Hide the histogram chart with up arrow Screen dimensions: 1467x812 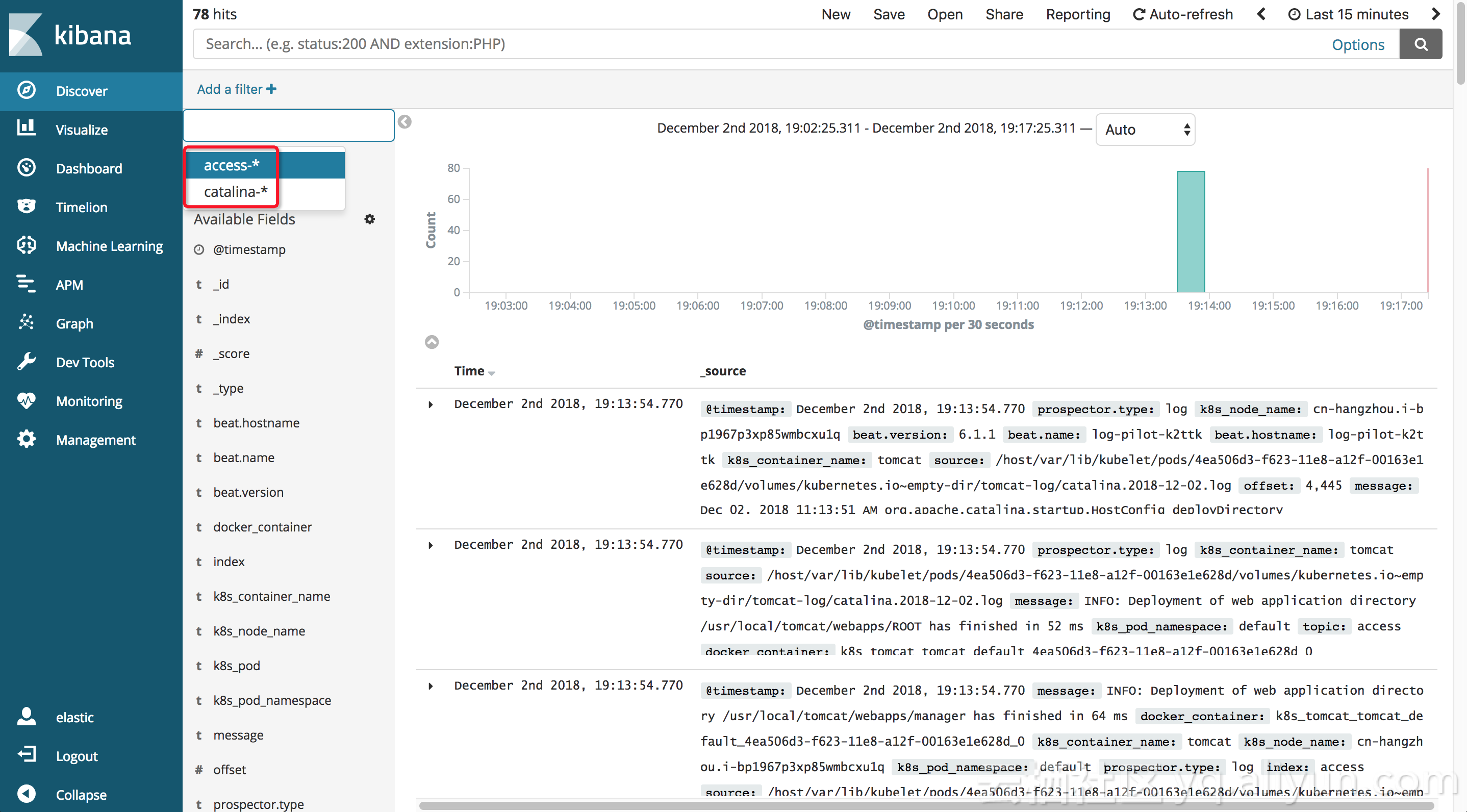click(432, 342)
